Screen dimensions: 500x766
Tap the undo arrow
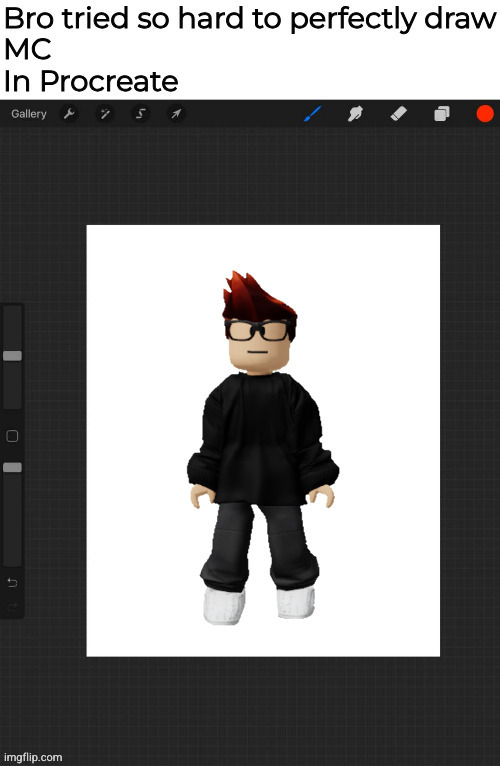pyautogui.click(x=12, y=582)
